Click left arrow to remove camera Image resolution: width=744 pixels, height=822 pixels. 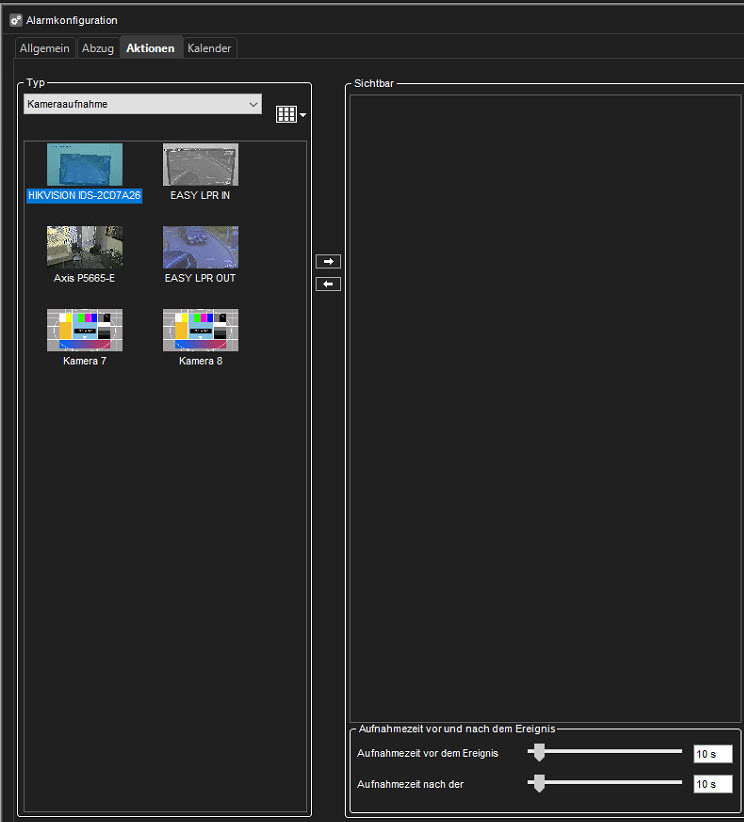click(328, 284)
